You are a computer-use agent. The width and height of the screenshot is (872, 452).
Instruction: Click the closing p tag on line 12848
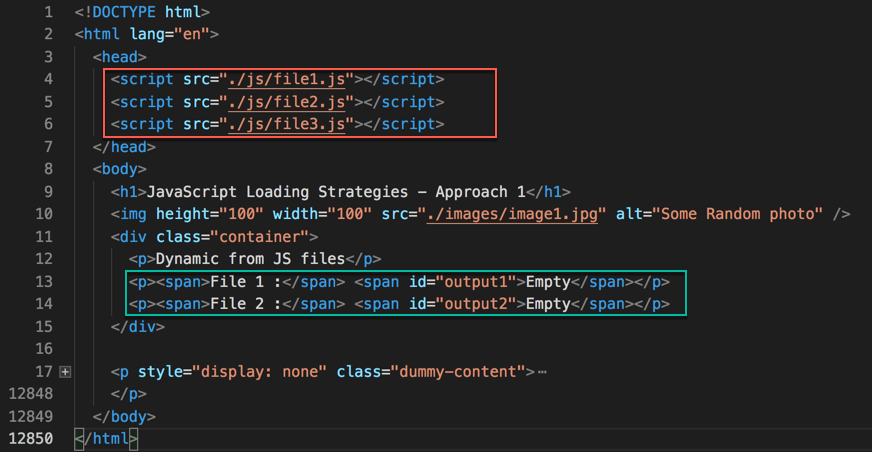(x=128, y=394)
